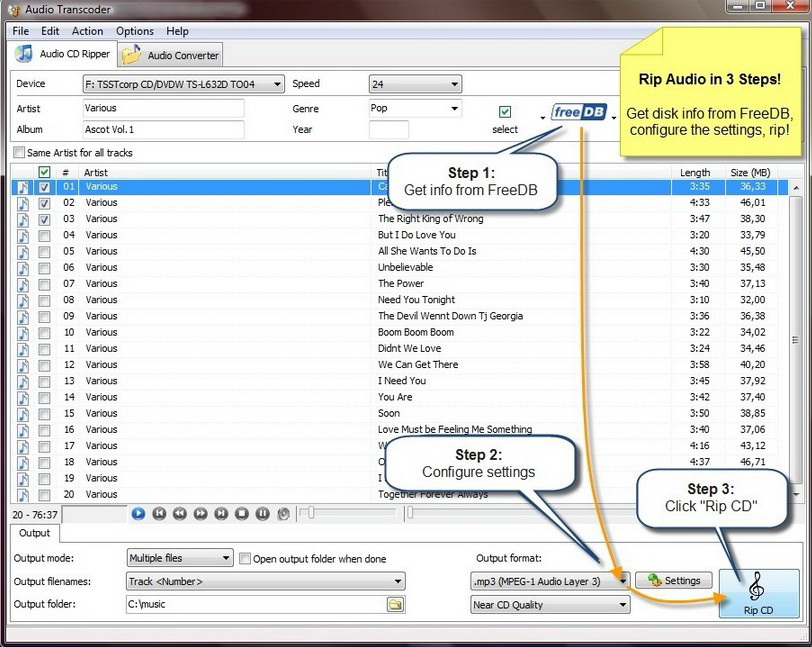
Task: Click the fast forward playback button
Action: [x=200, y=513]
